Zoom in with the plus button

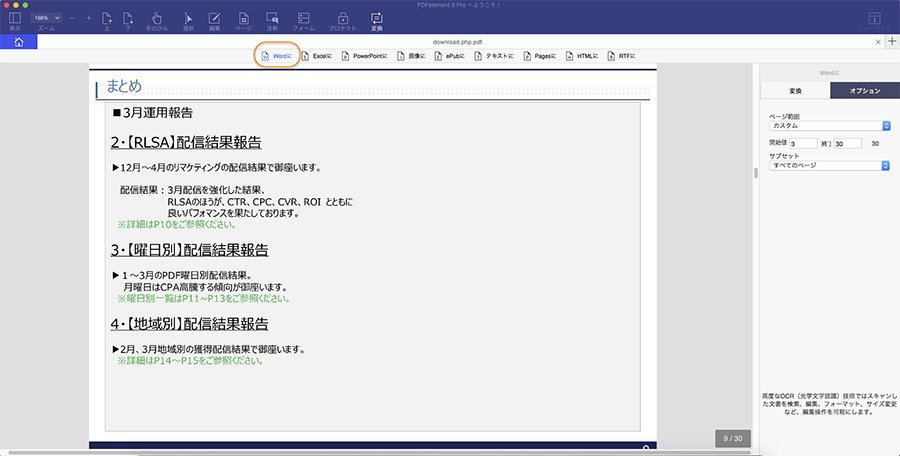pos(88,18)
